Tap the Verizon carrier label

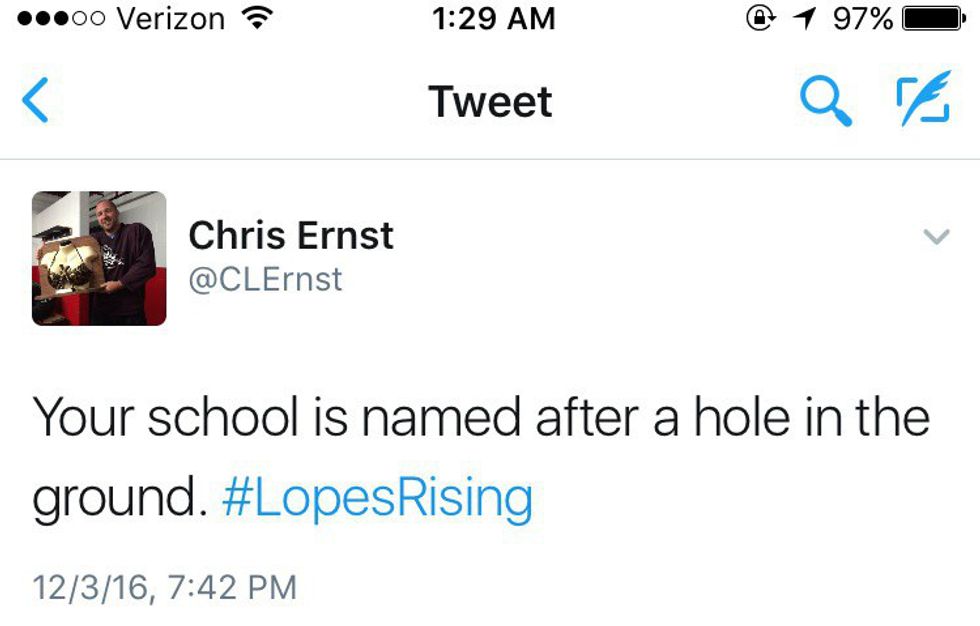tap(172, 19)
